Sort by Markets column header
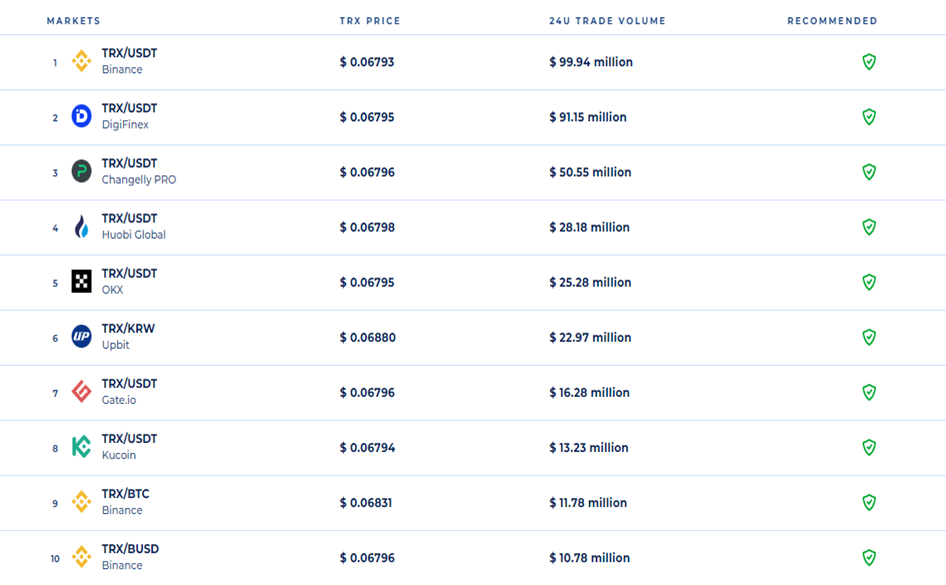The image size is (946, 585). 74,21
